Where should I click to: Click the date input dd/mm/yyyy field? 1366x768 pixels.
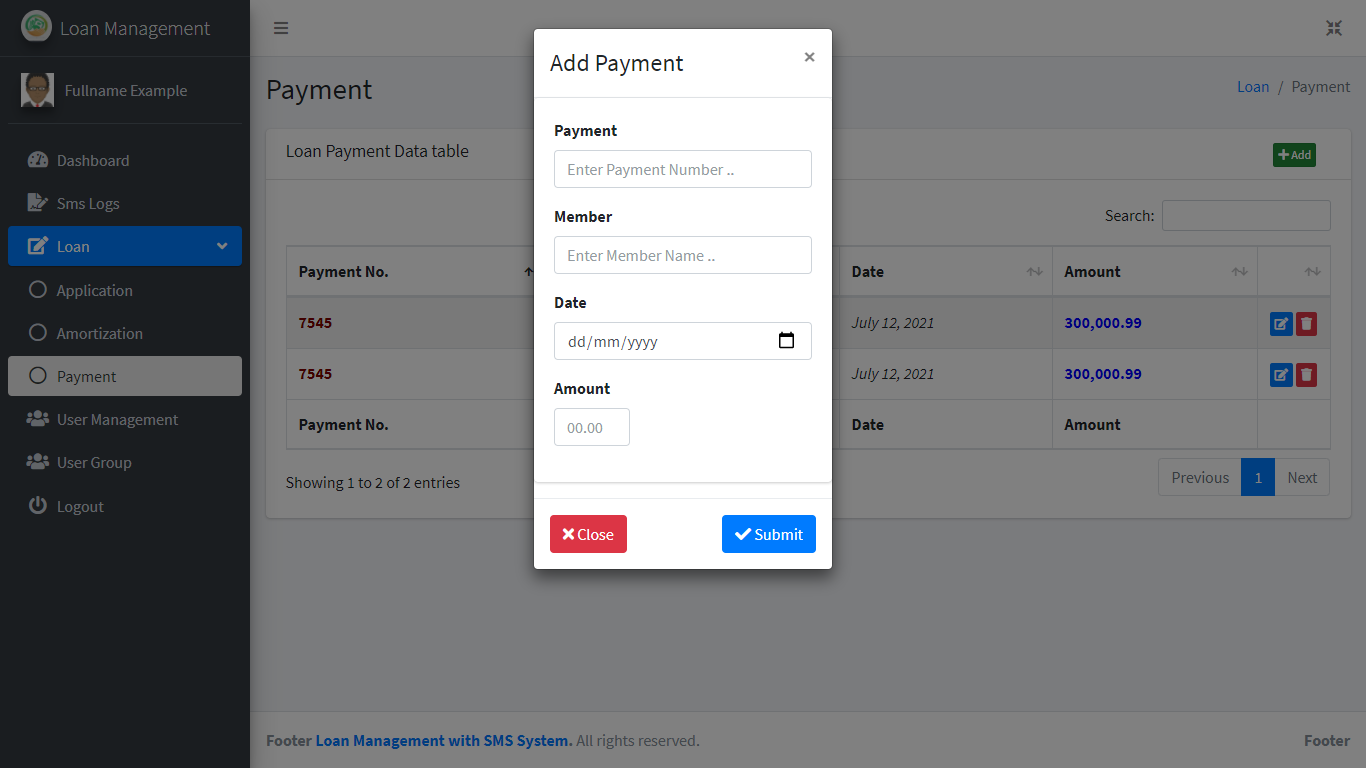[683, 341]
